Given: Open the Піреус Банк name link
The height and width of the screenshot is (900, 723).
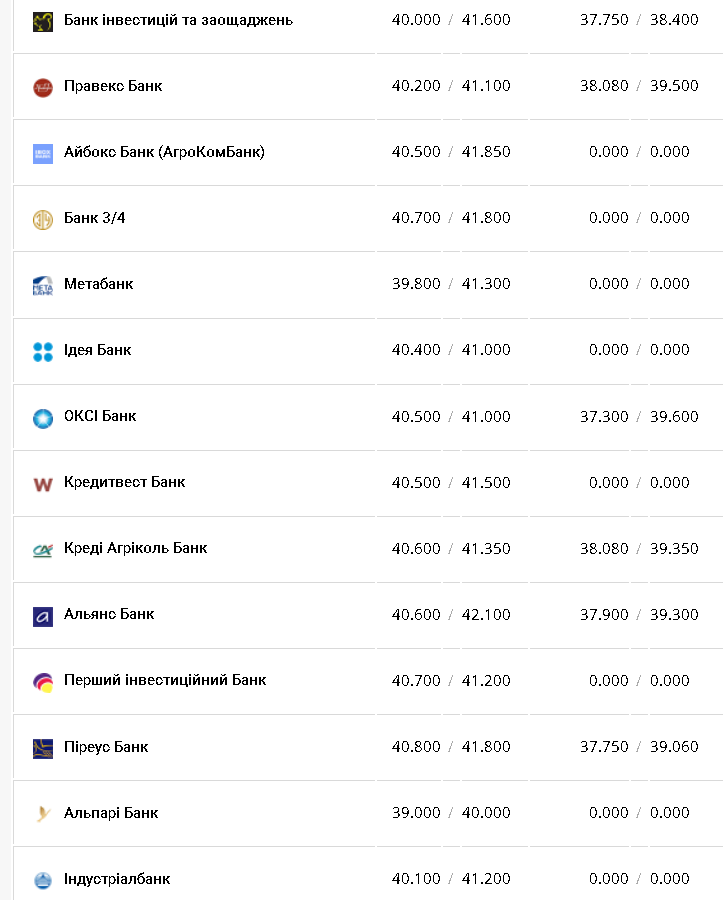Looking at the screenshot, I should [x=106, y=746].
